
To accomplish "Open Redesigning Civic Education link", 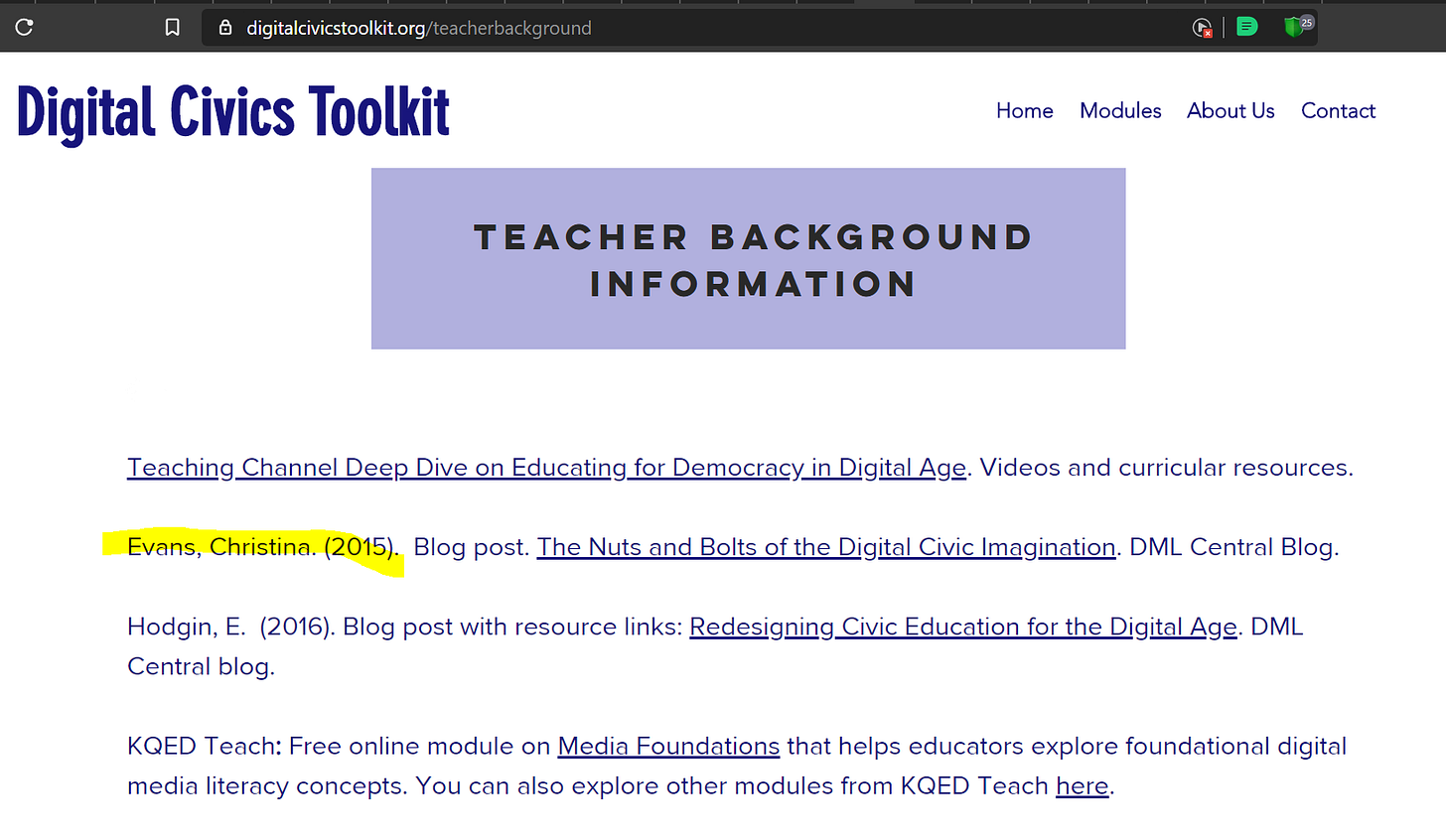I will point(963,627).
